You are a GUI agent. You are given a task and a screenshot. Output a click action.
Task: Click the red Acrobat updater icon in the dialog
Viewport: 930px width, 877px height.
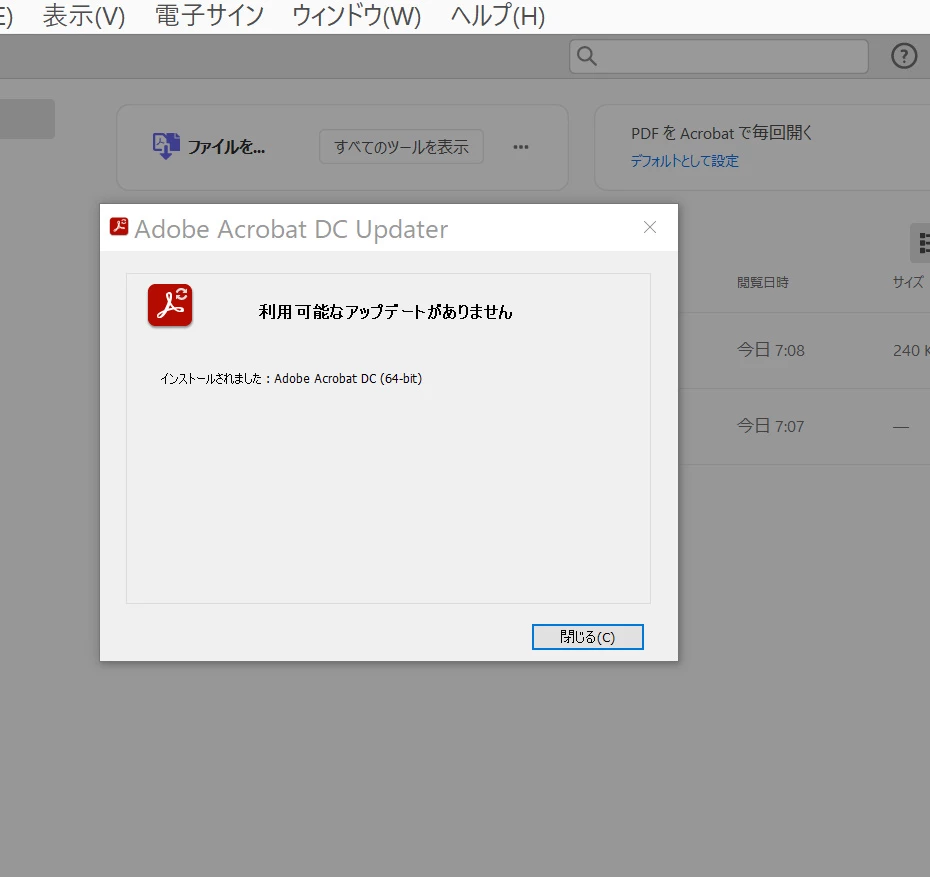[170, 305]
